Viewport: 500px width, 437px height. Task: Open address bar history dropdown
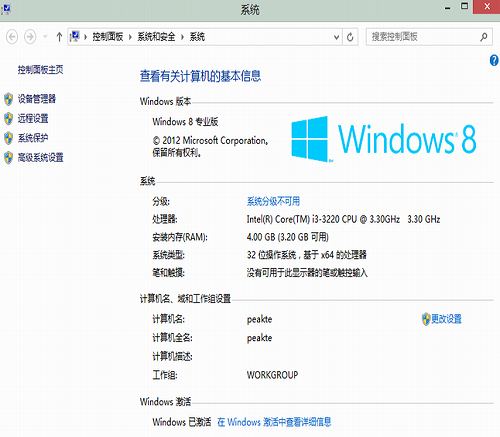336,37
